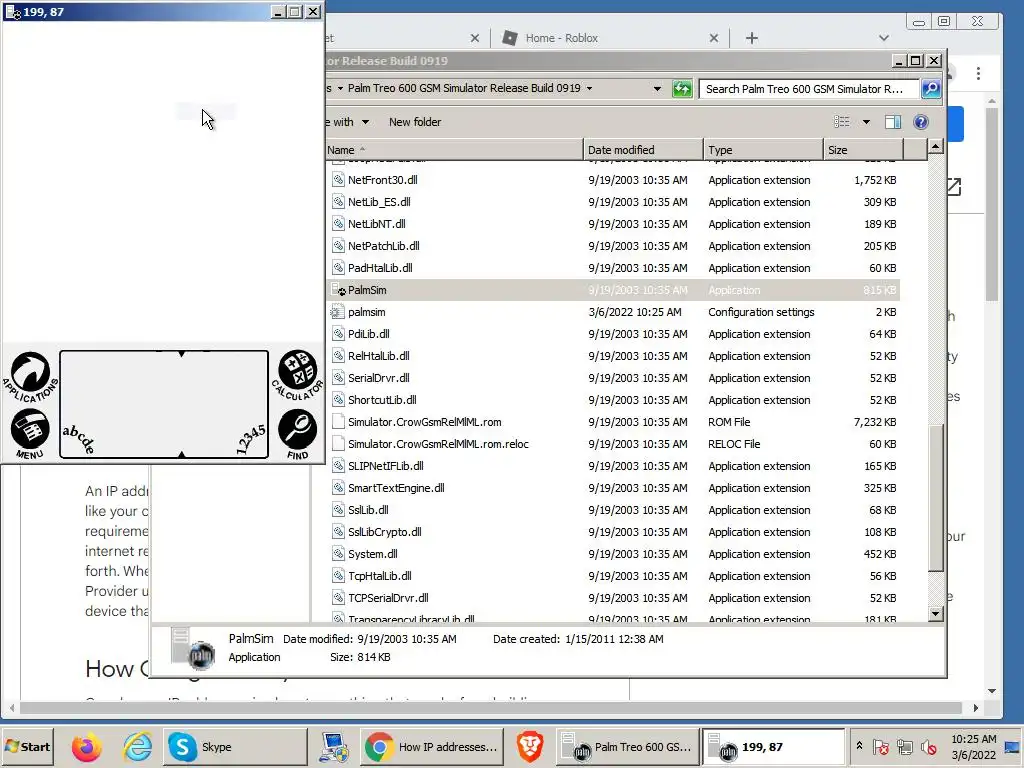Select the PalmSim application icon
The image size is (1024, 768).
click(338, 290)
